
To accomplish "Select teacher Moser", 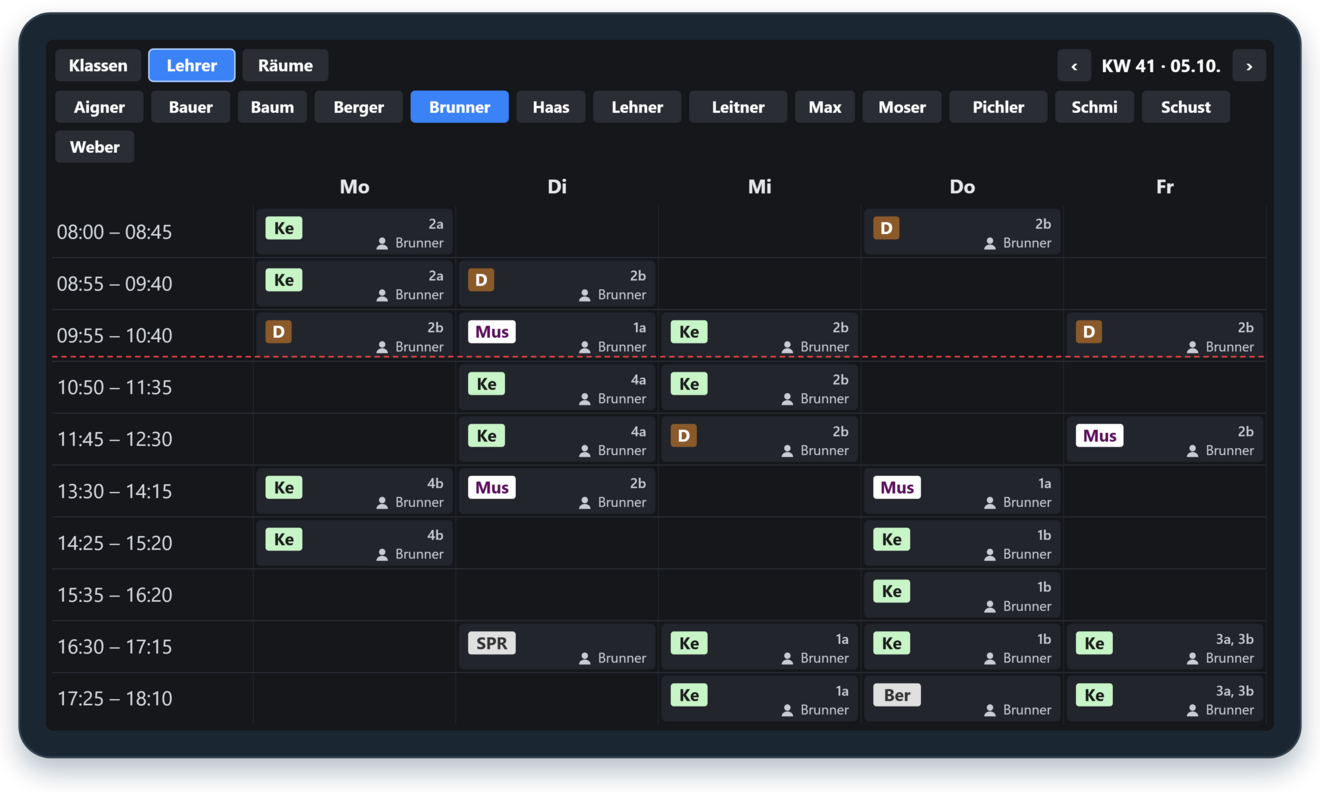I will [902, 107].
